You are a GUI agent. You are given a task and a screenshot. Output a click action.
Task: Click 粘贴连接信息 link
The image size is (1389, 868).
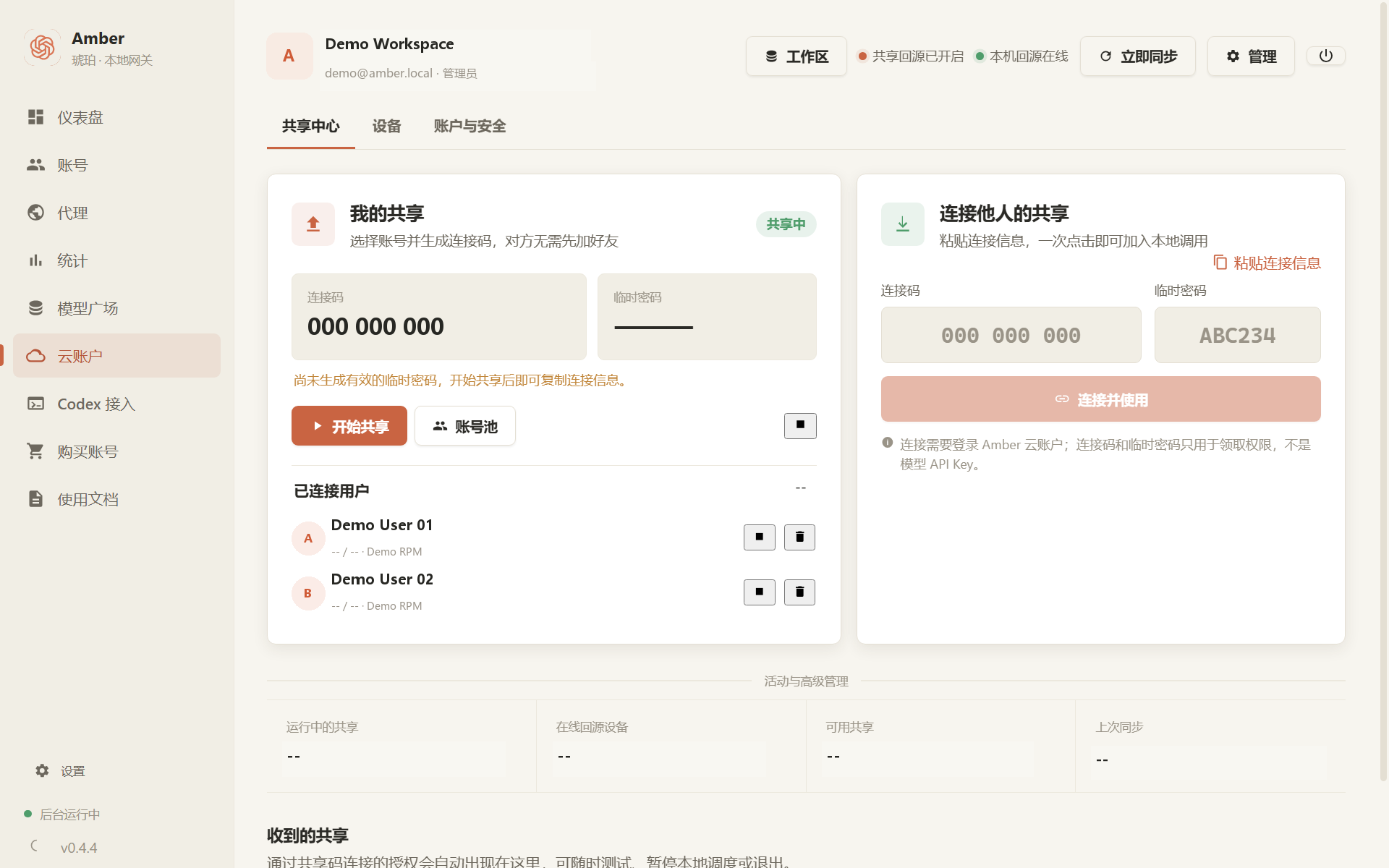(x=1267, y=263)
